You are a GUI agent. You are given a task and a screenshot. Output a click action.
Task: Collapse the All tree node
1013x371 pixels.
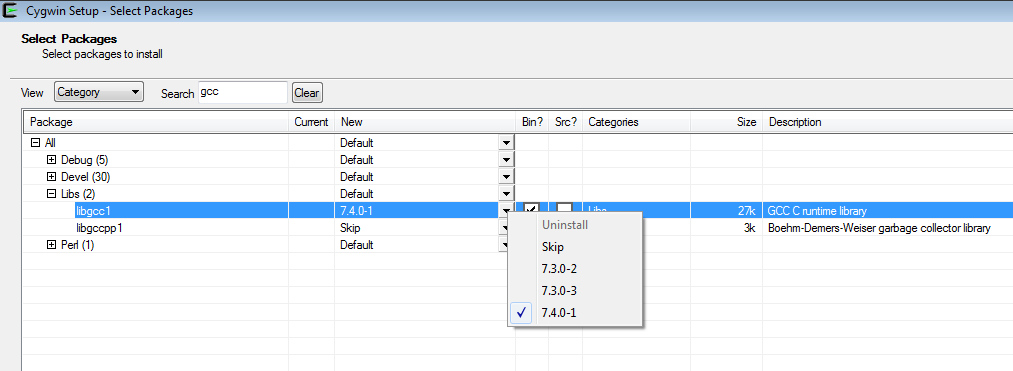[x=36, y=143]
